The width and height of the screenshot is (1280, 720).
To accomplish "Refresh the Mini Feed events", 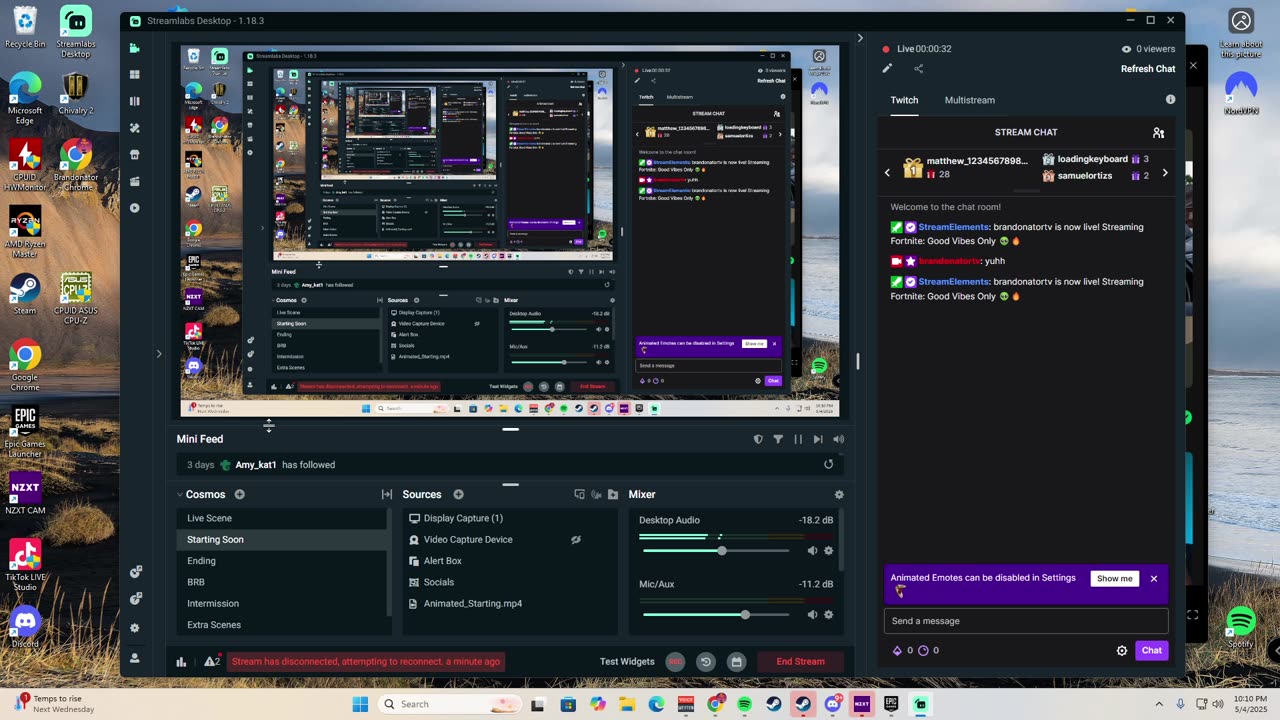I will (x=828, y=465).
